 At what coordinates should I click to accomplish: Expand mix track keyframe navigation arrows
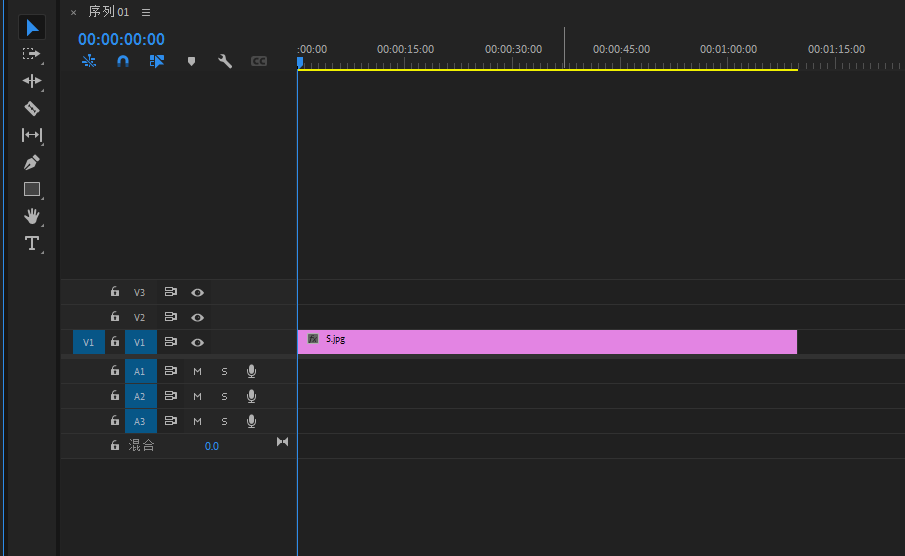[x=282, y=442]
